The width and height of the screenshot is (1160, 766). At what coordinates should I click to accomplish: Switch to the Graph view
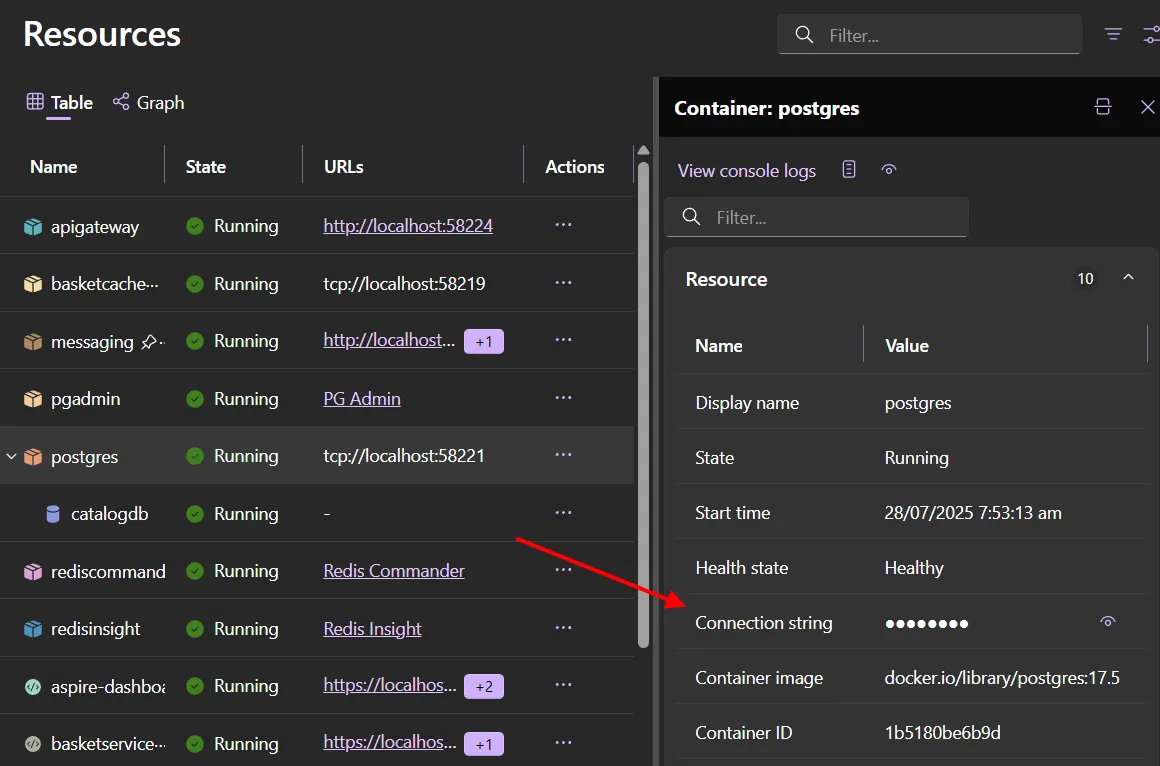coord(148,102)
